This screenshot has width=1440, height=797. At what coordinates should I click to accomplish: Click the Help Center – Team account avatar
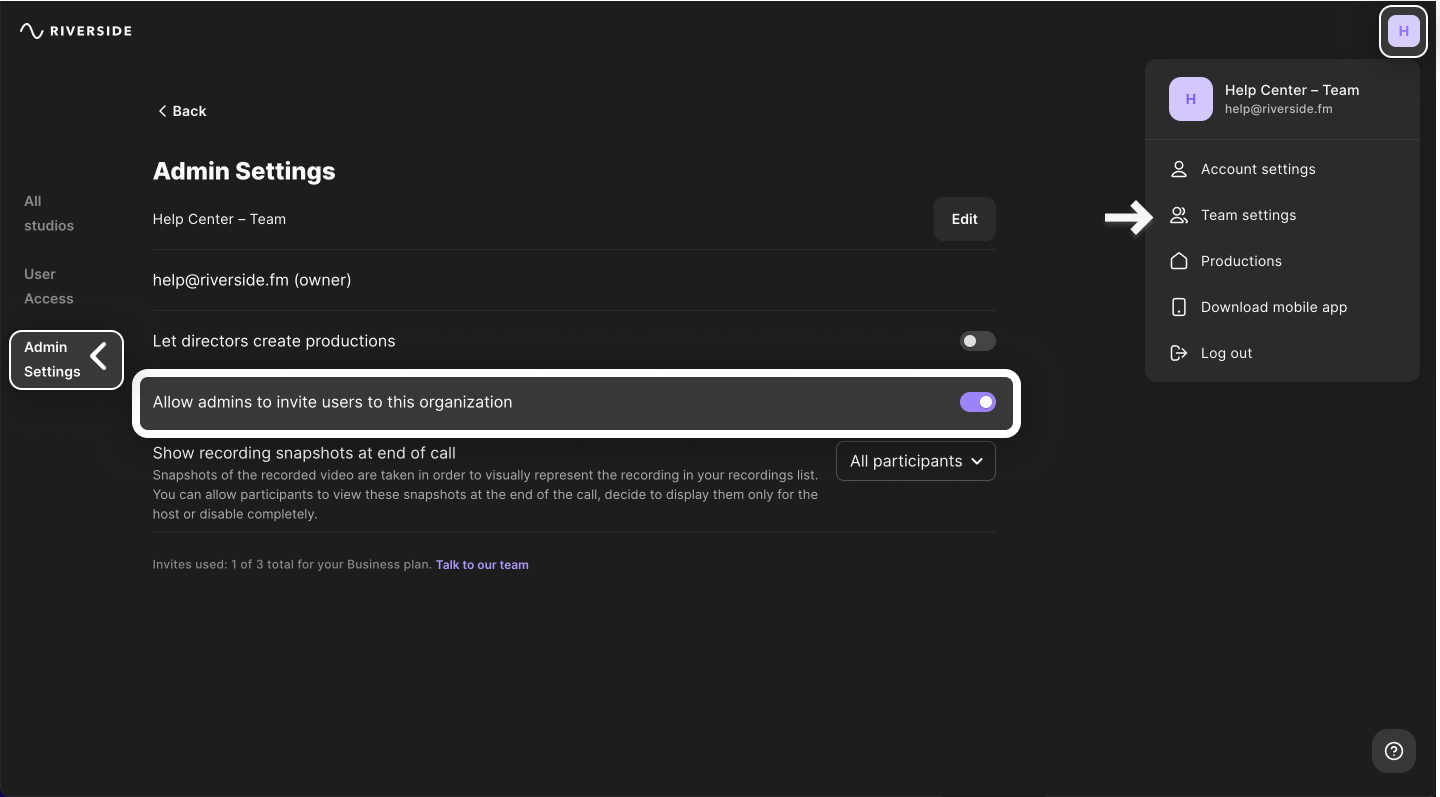[x=1191, y=99]
